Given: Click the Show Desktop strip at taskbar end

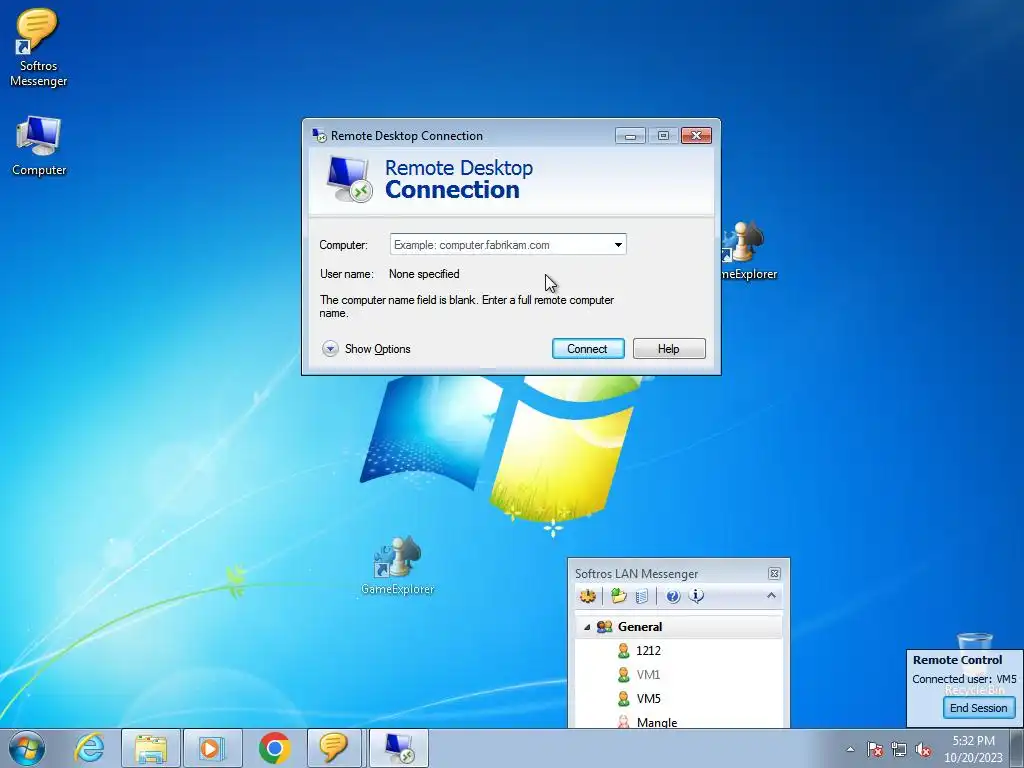Looking at the screenshot, I should (1019, 748).
